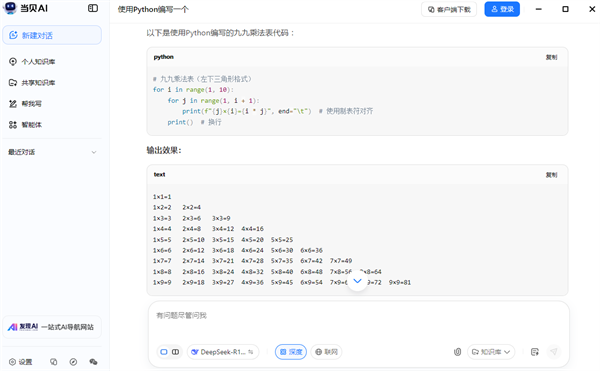Start a new chat with 新建对话

52,35
